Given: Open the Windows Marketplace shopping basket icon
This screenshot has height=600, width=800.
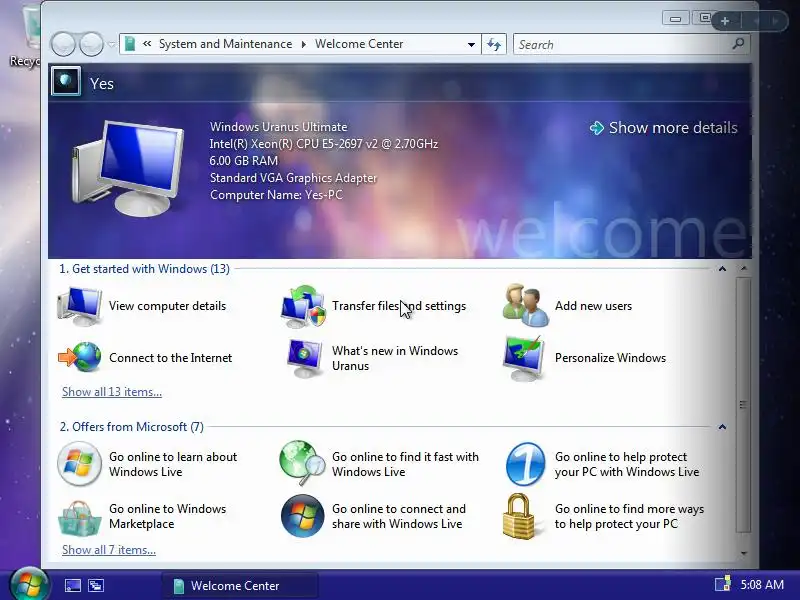Looking at the screenshot, I should pyautogui.click(x=80, y=517).
